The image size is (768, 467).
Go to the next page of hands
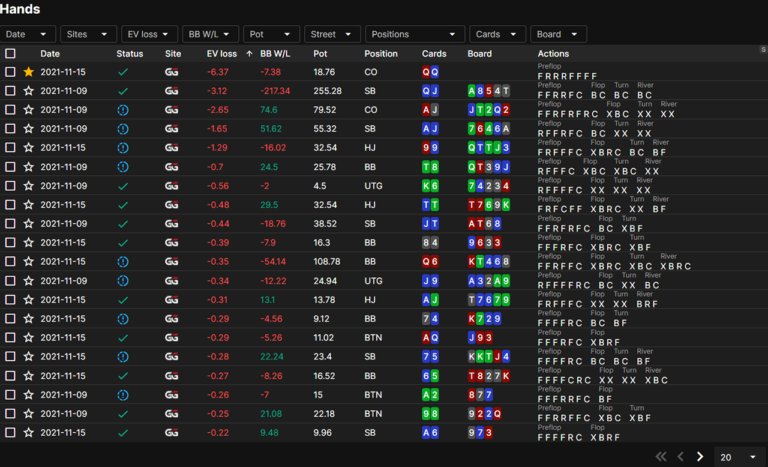click(700, 457)
